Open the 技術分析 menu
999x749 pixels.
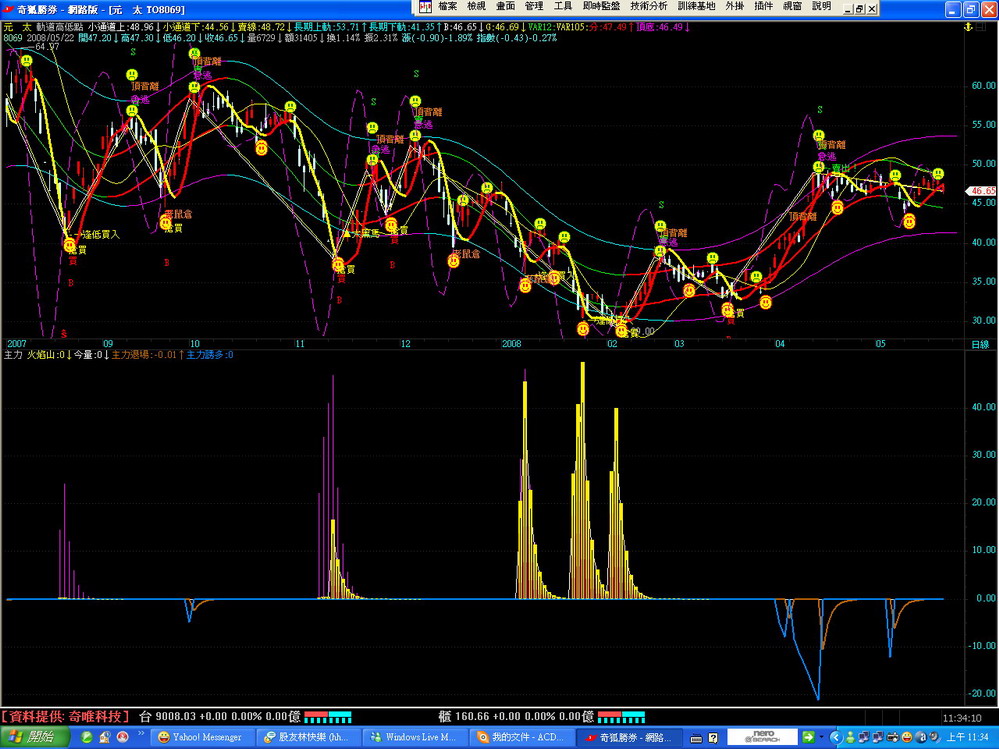(x=648, y=7)
